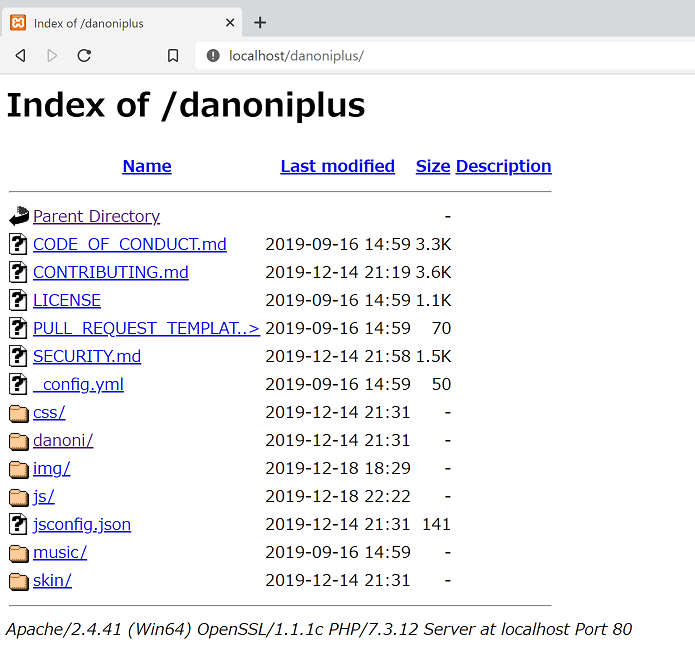Open CONTRIBUTING.md file link
The height and width of the screenshot is (653, 695).
coord(111,272)
